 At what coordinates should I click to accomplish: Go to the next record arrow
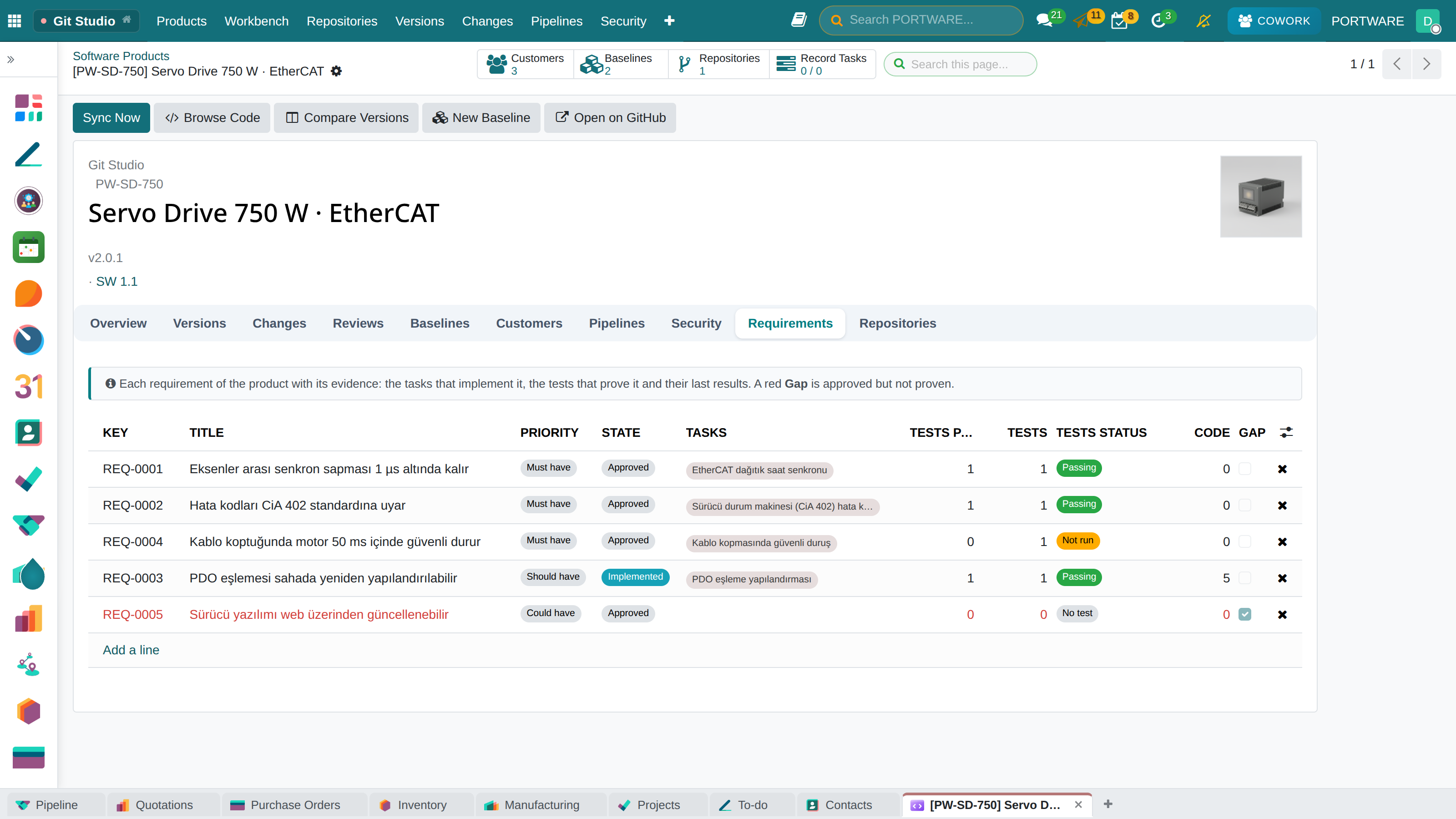[1426, 64]
